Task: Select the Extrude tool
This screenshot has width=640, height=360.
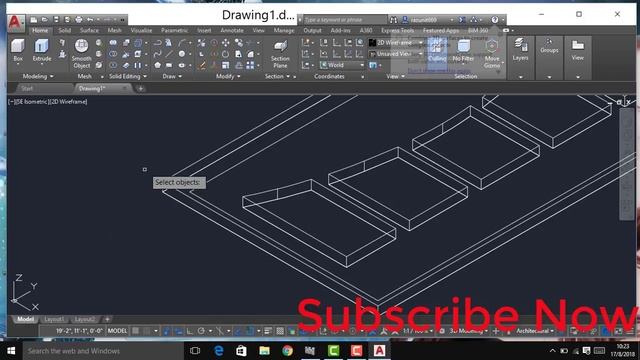Action: (42, 50)
